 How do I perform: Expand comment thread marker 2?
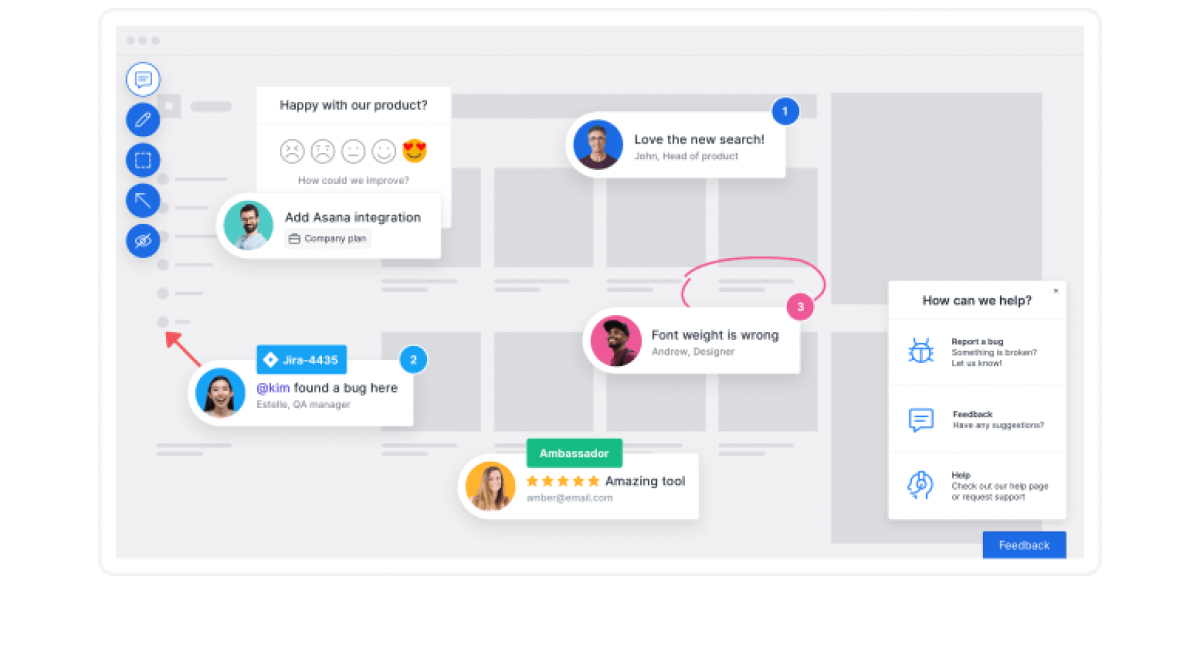[413, 359]
